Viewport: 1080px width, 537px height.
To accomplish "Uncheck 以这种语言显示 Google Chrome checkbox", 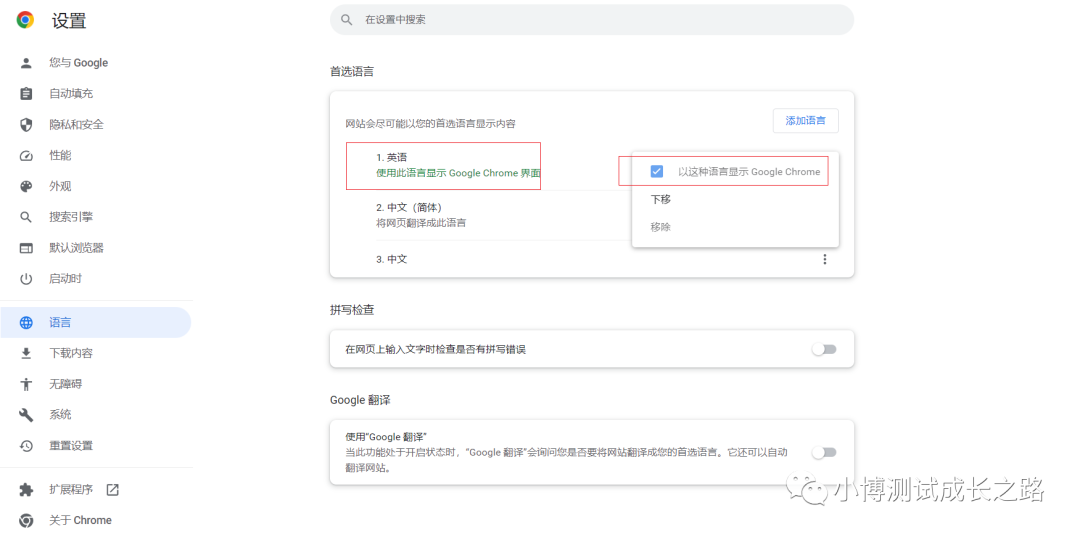I will pyautogui.click(x=656, y=171).
